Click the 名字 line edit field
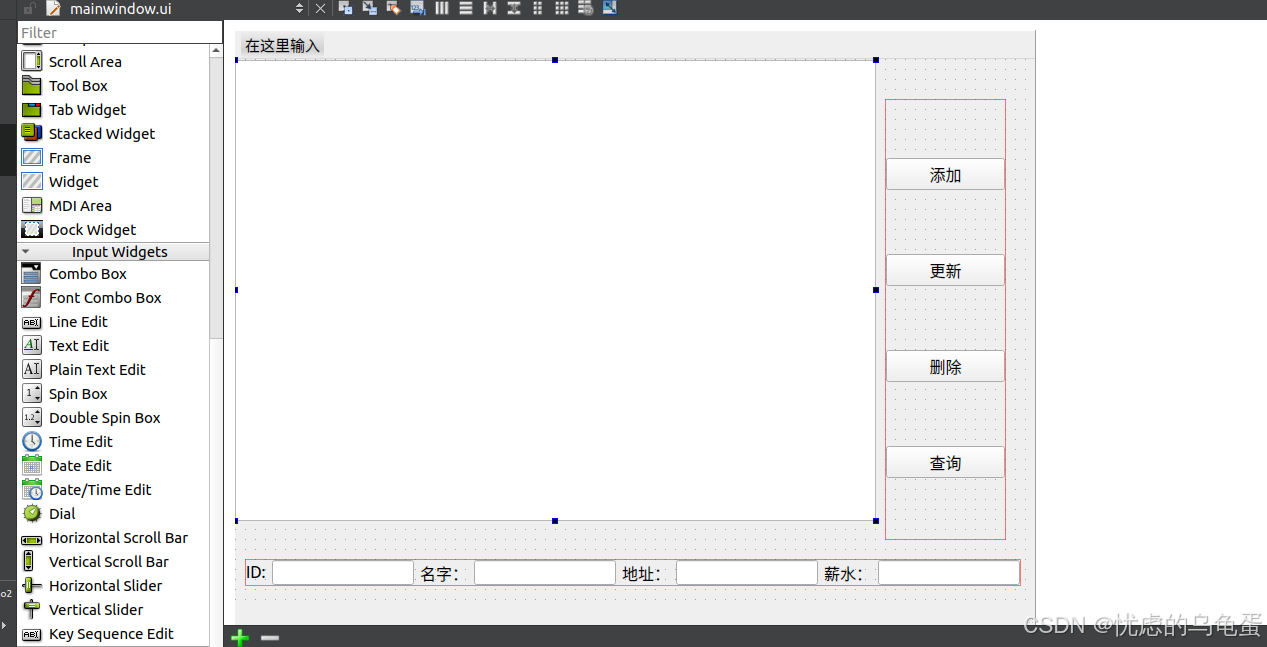 545,573
